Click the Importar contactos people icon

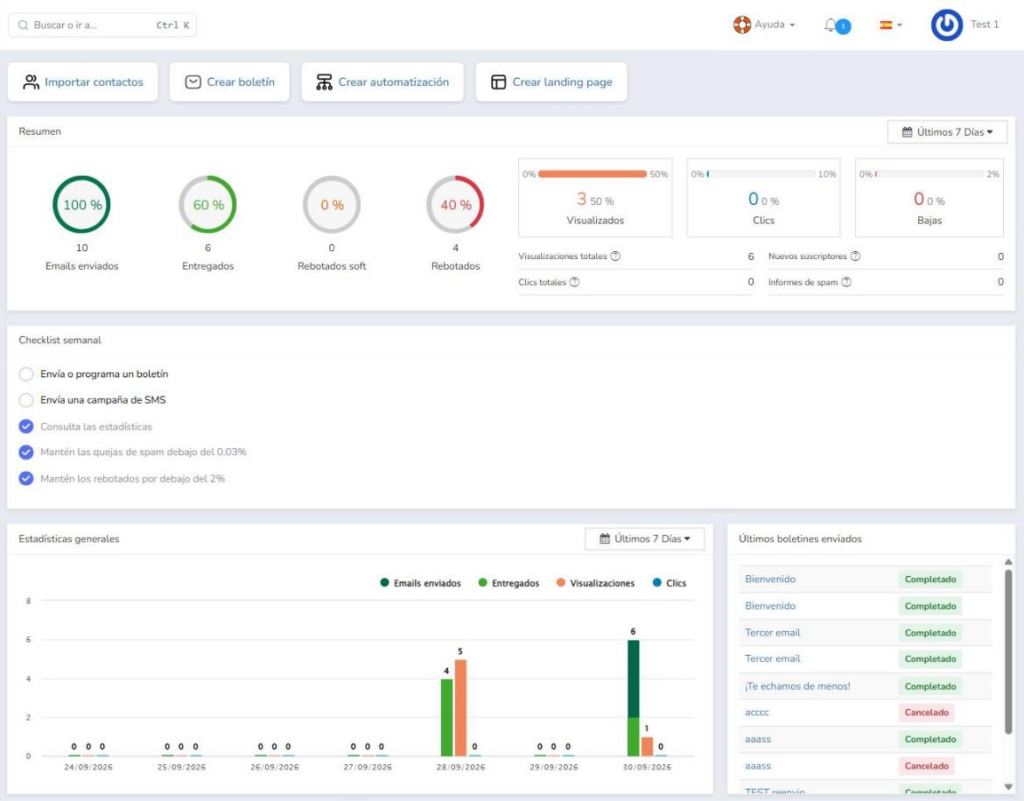click(31, 82)
